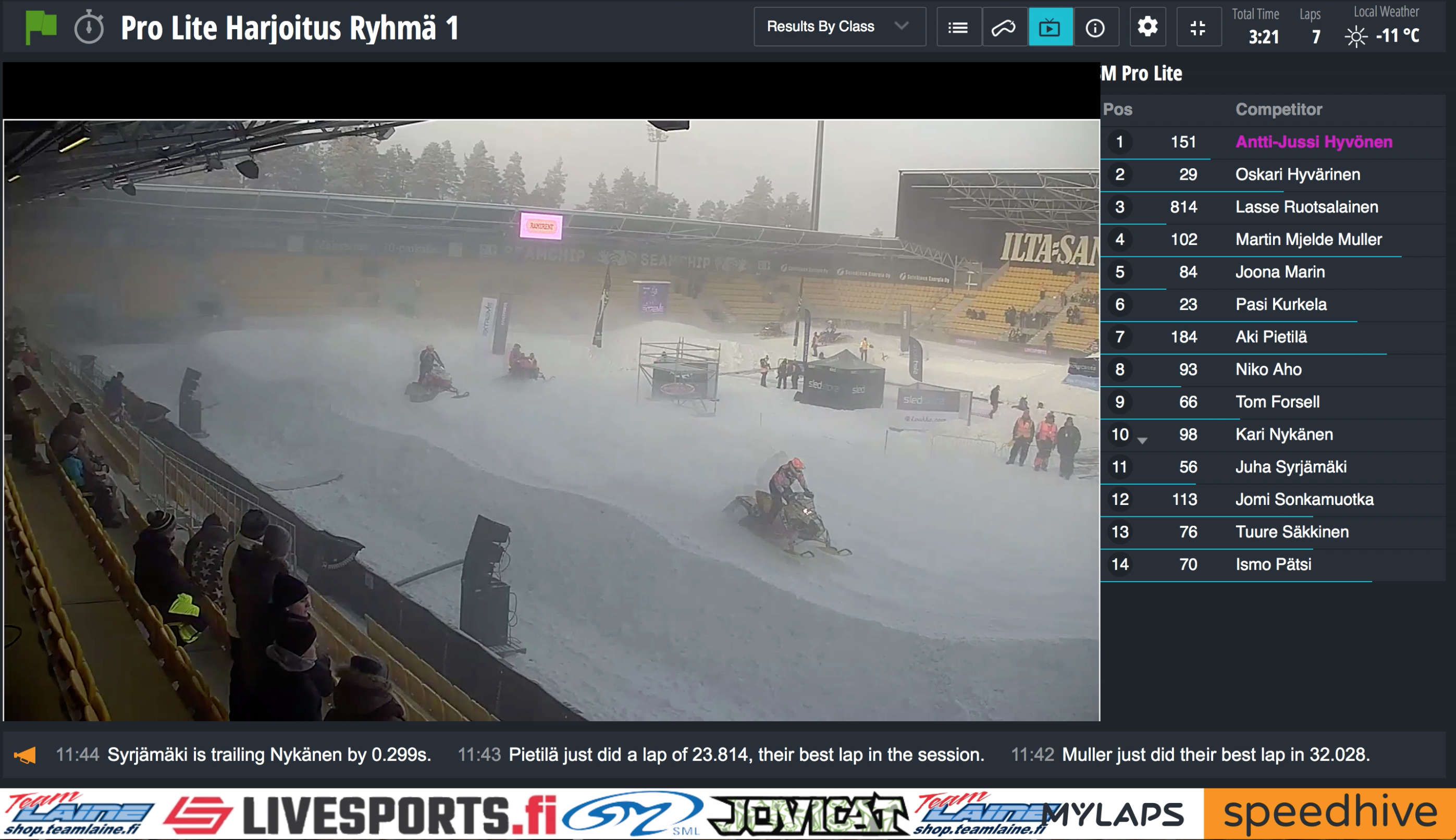Screen dimensions: 1456x840
Task: Click position change arrow beside Kari Nykänen
Action: pyautogui.click(x=1142, y=440)
